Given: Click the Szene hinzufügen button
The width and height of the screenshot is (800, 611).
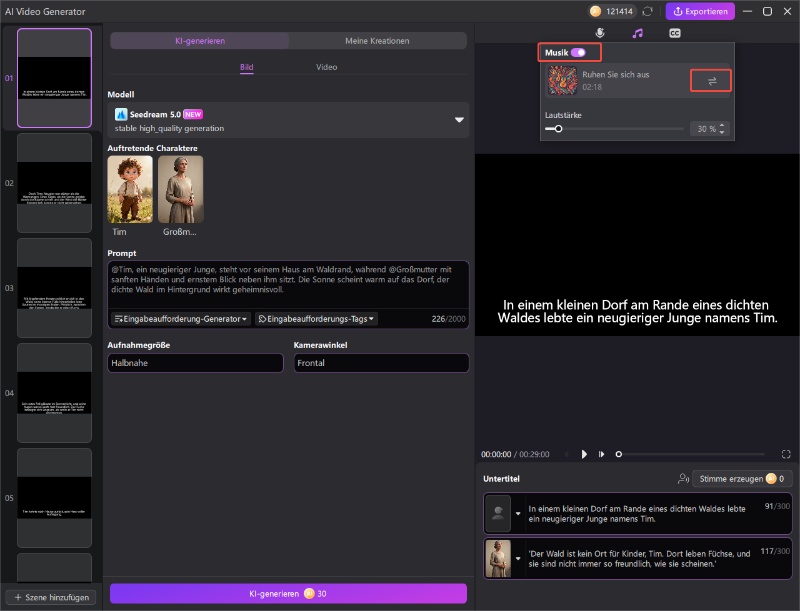Looking at the screenshot, I should 51,597.
